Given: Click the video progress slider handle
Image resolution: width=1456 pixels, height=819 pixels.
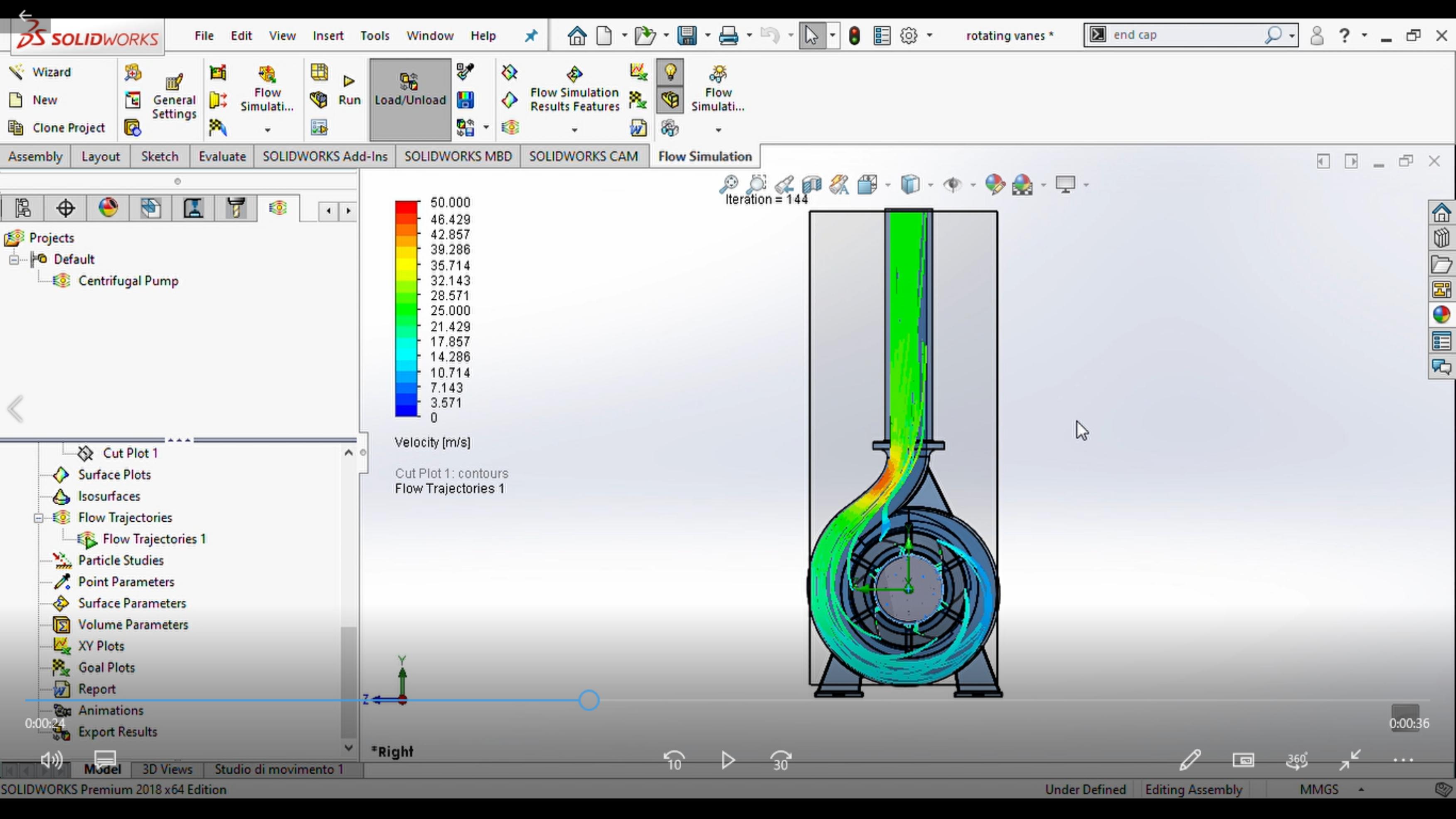Looking at the screenshot, I should point(589,700).
